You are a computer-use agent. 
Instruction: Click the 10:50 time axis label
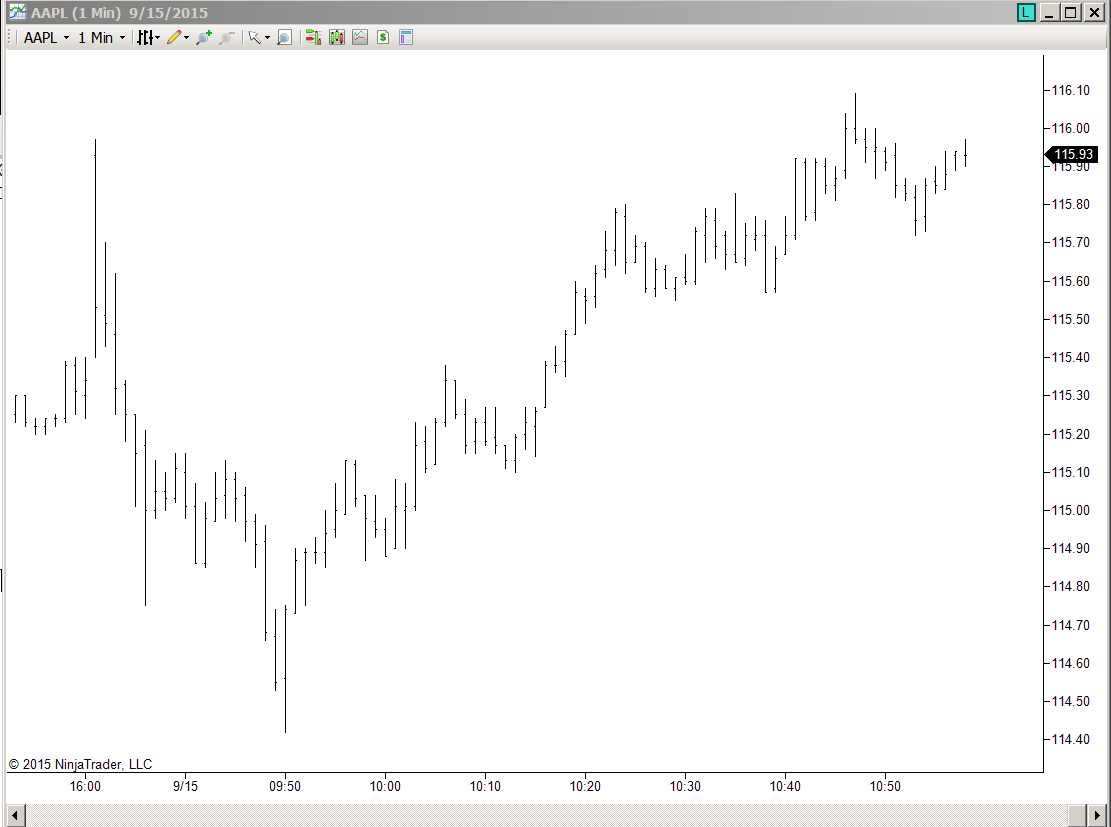coord(885,787)
